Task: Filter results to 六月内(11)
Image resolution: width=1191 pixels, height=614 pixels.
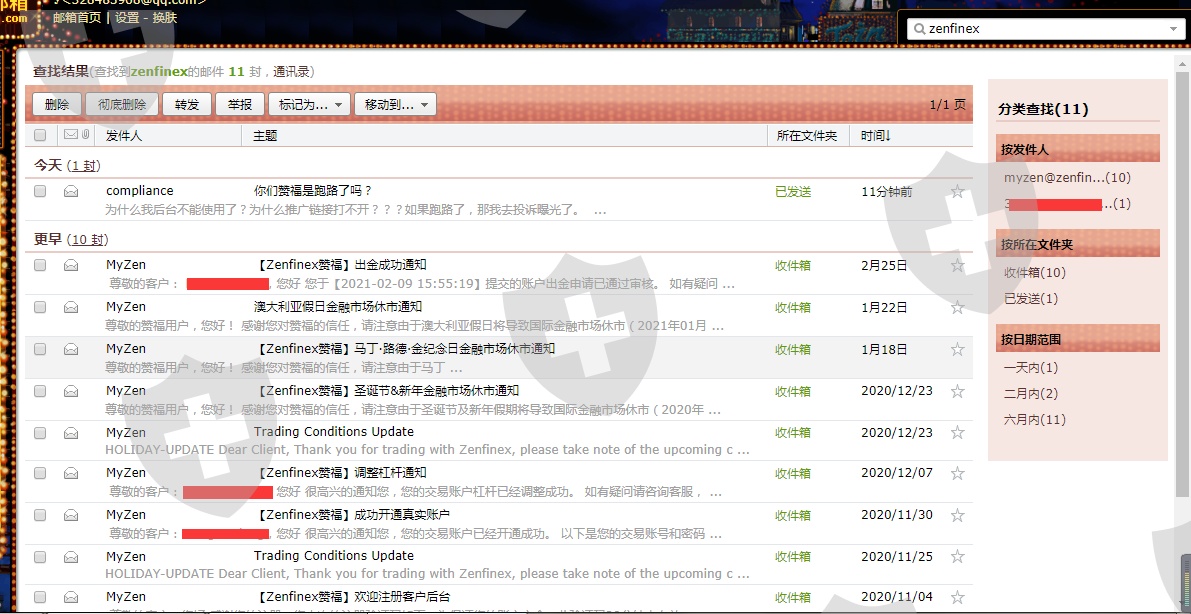Action: coord(1035,419)
